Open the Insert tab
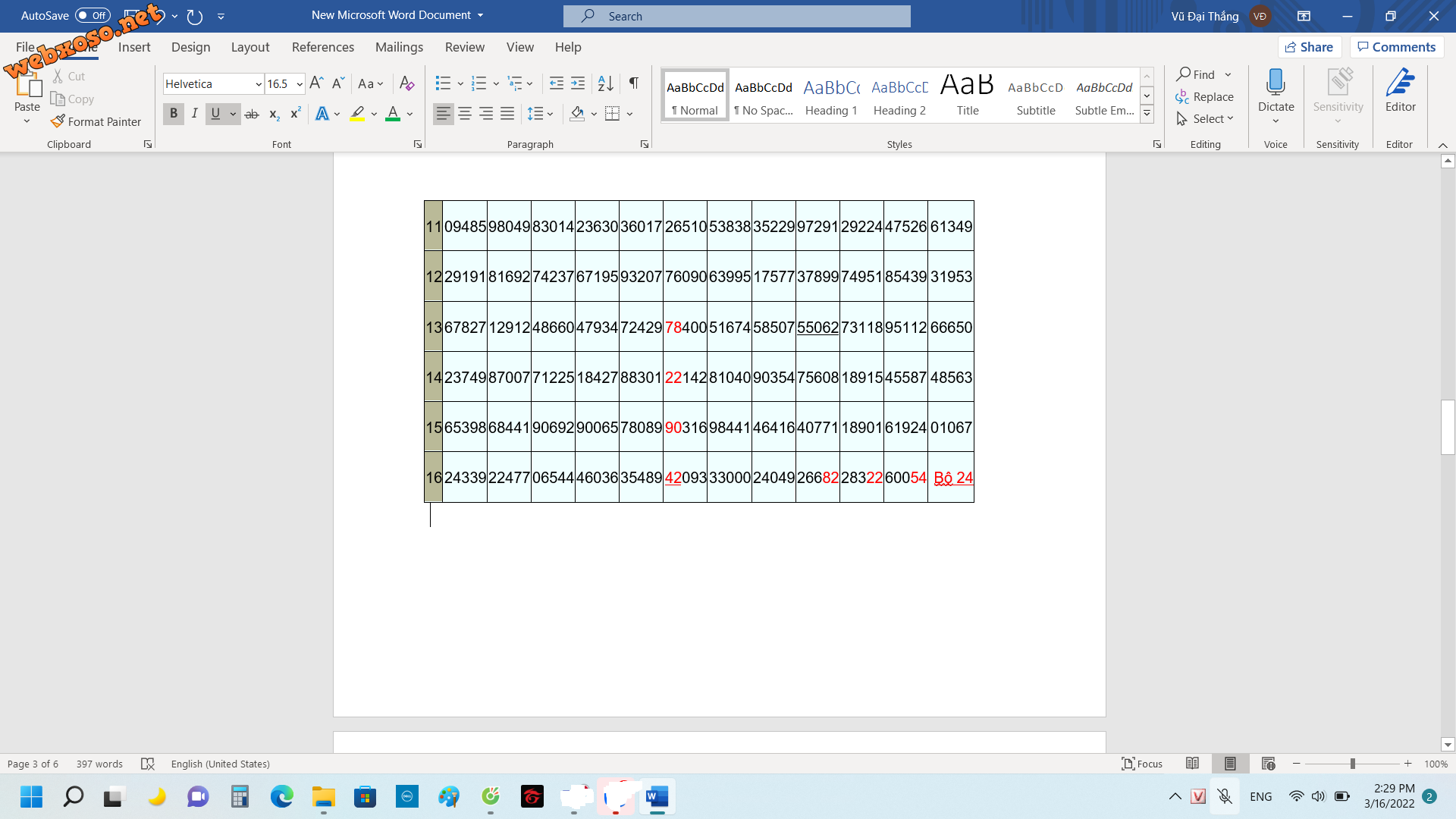 (x=134, y=47)
